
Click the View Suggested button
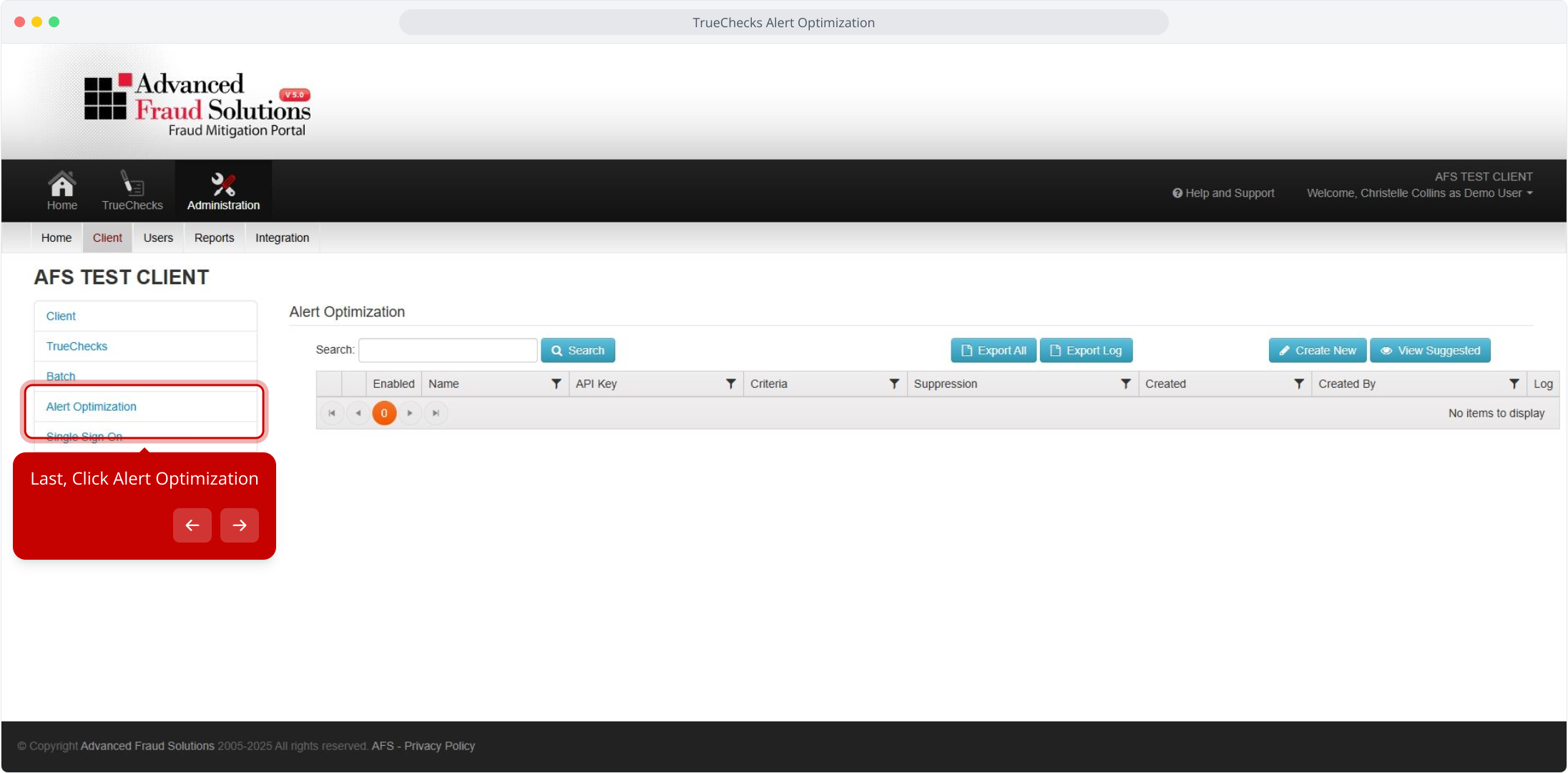1431,350
